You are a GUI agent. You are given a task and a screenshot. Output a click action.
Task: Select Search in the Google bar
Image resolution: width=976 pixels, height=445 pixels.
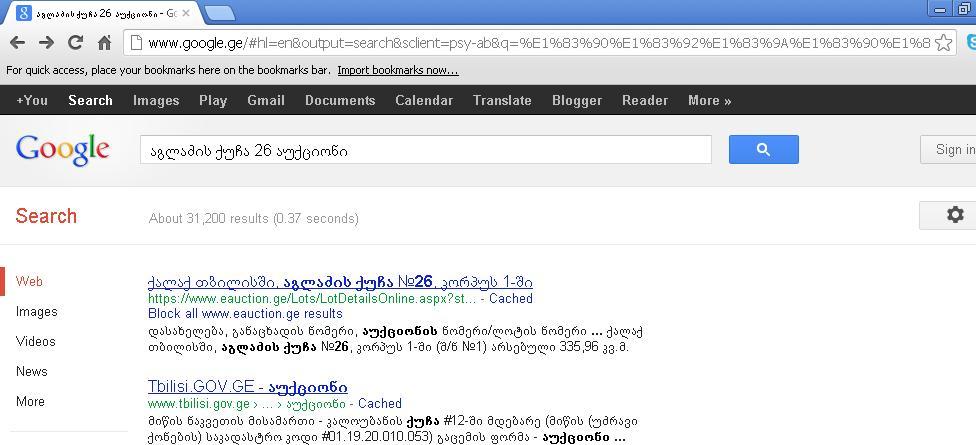[x=90, y=100]
